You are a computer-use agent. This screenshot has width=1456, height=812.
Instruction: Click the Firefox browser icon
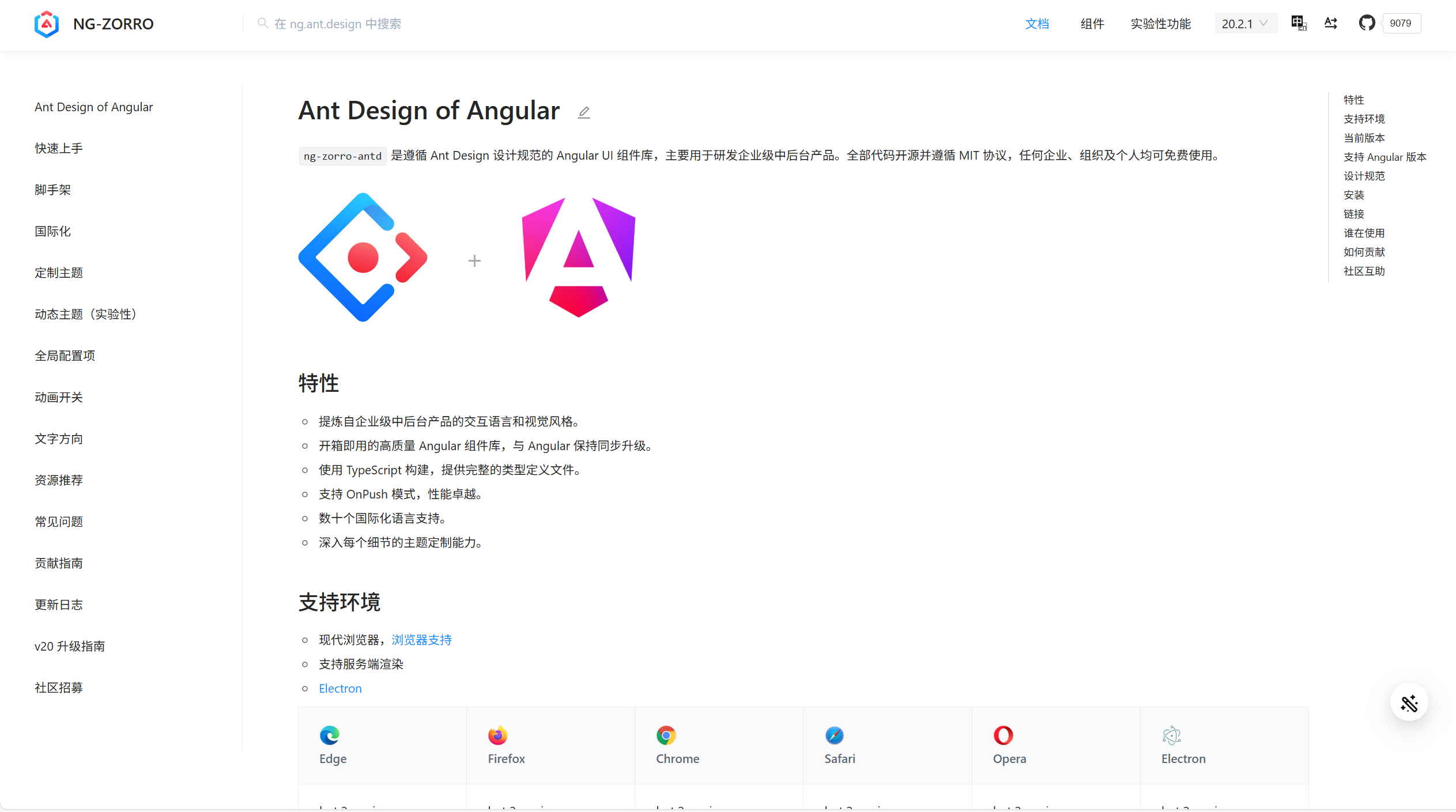[x=497, y=735]
